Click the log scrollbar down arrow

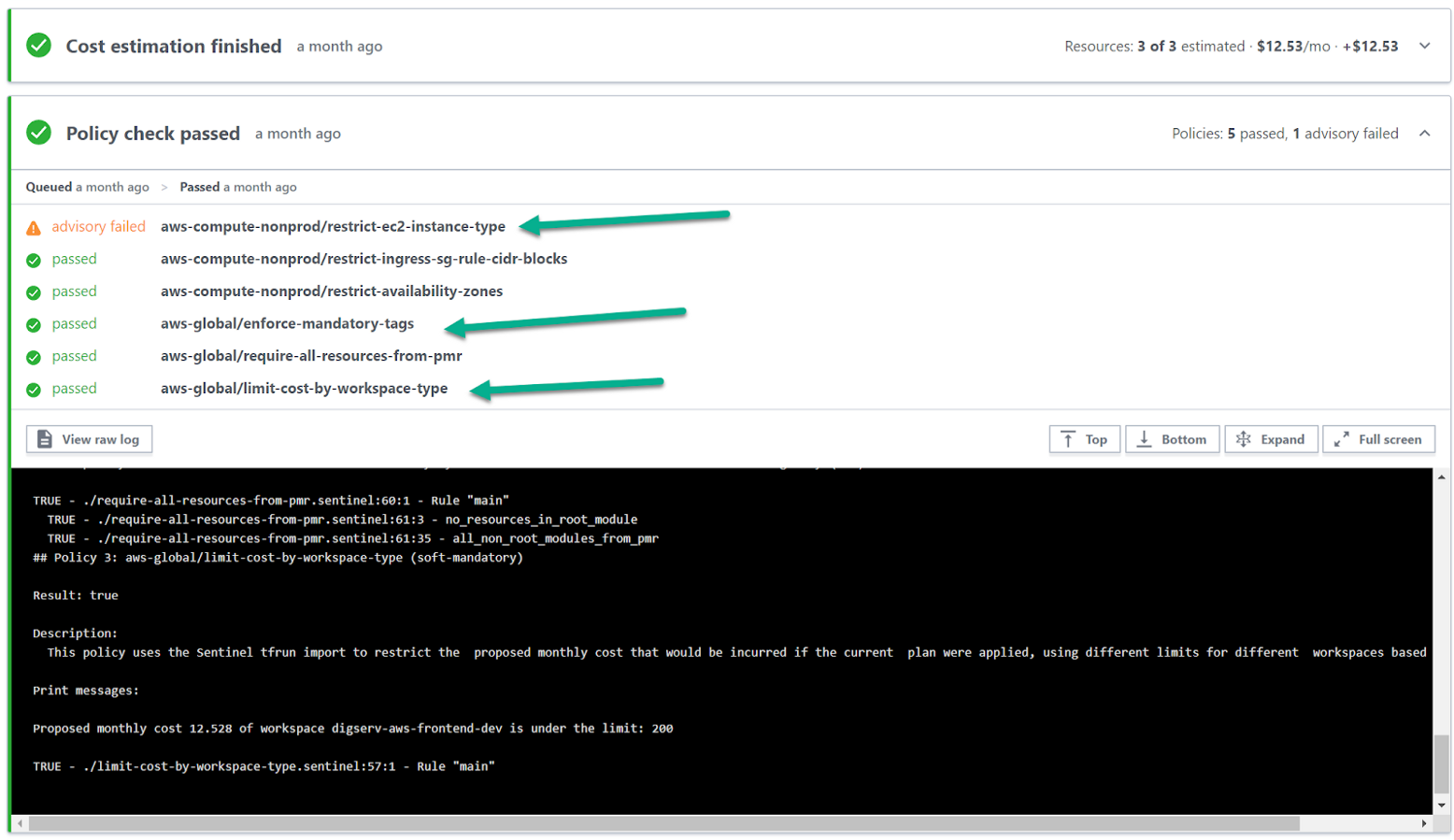[1442, 805]
